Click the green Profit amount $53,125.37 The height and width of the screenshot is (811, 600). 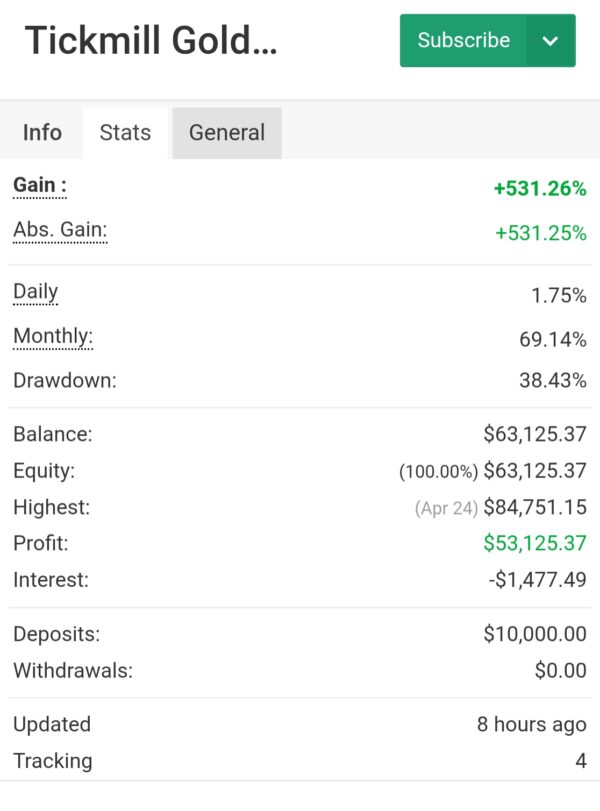click(535, 543)
